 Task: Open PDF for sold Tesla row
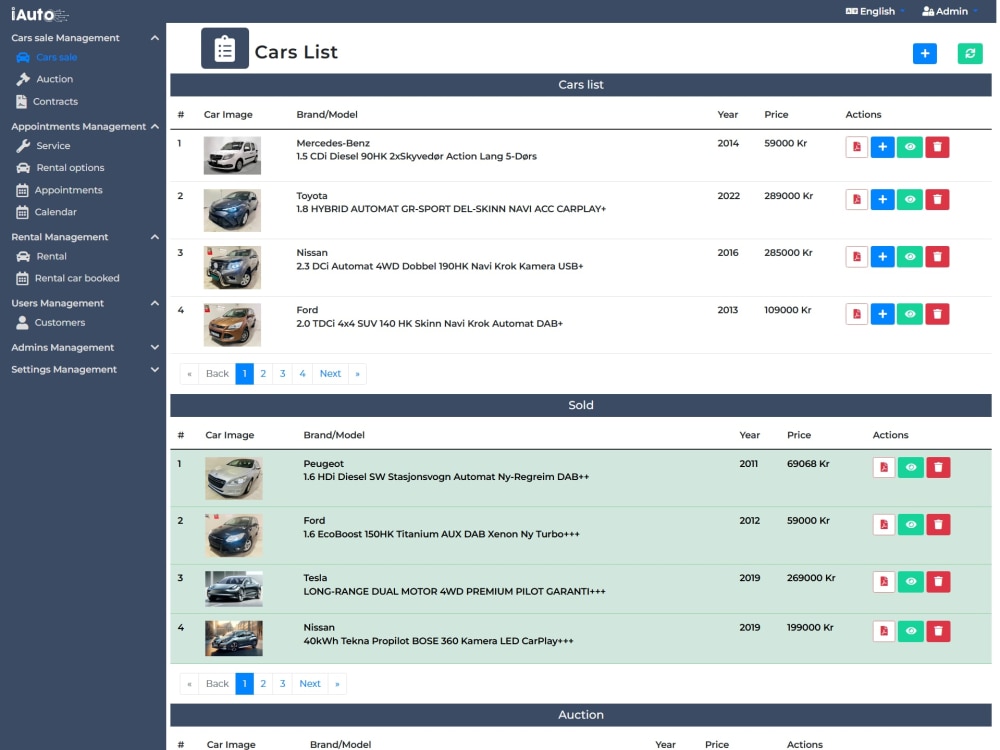[x=883, y=582]
